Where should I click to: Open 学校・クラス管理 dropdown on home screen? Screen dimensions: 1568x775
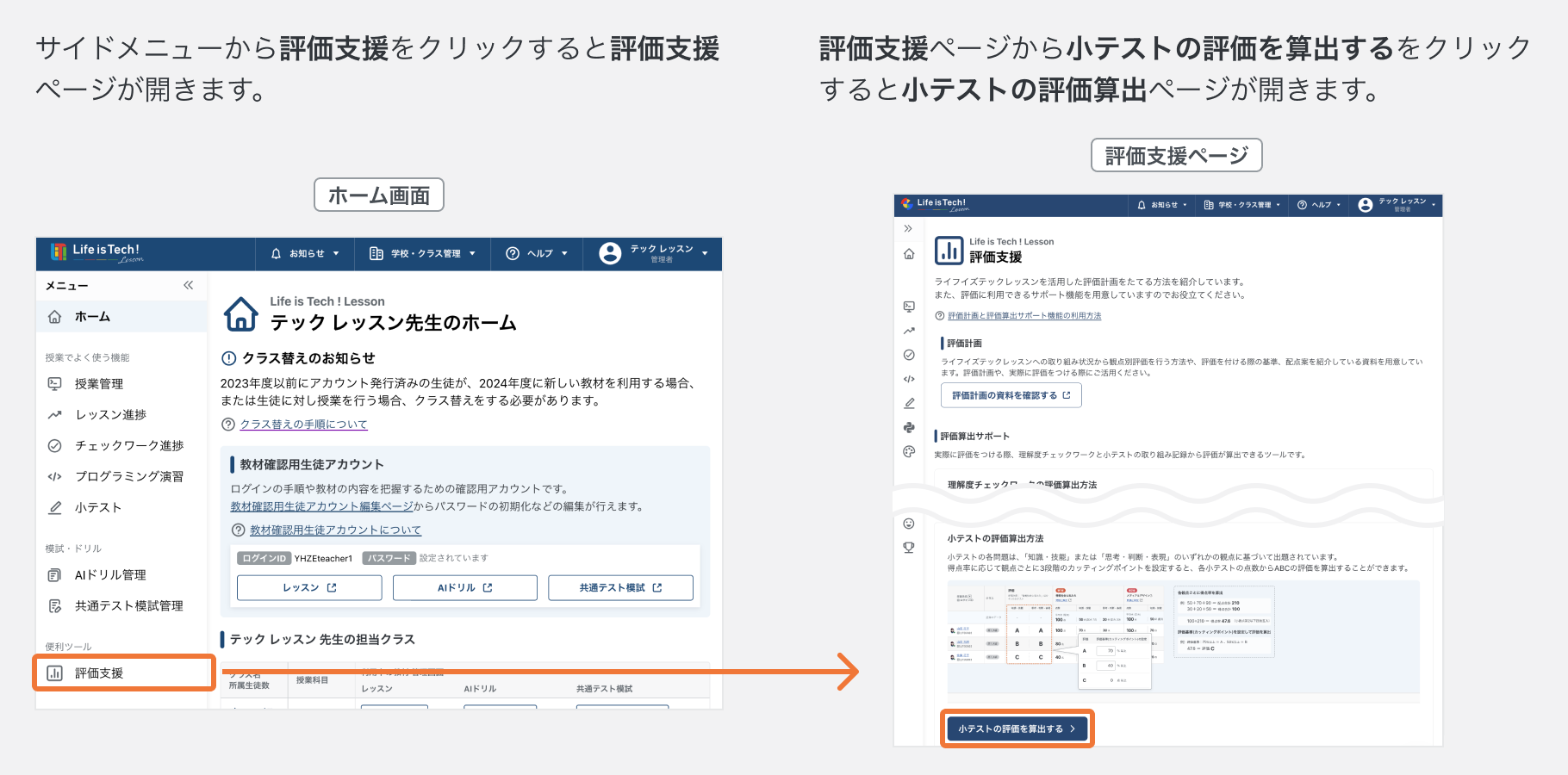[422, 254]
